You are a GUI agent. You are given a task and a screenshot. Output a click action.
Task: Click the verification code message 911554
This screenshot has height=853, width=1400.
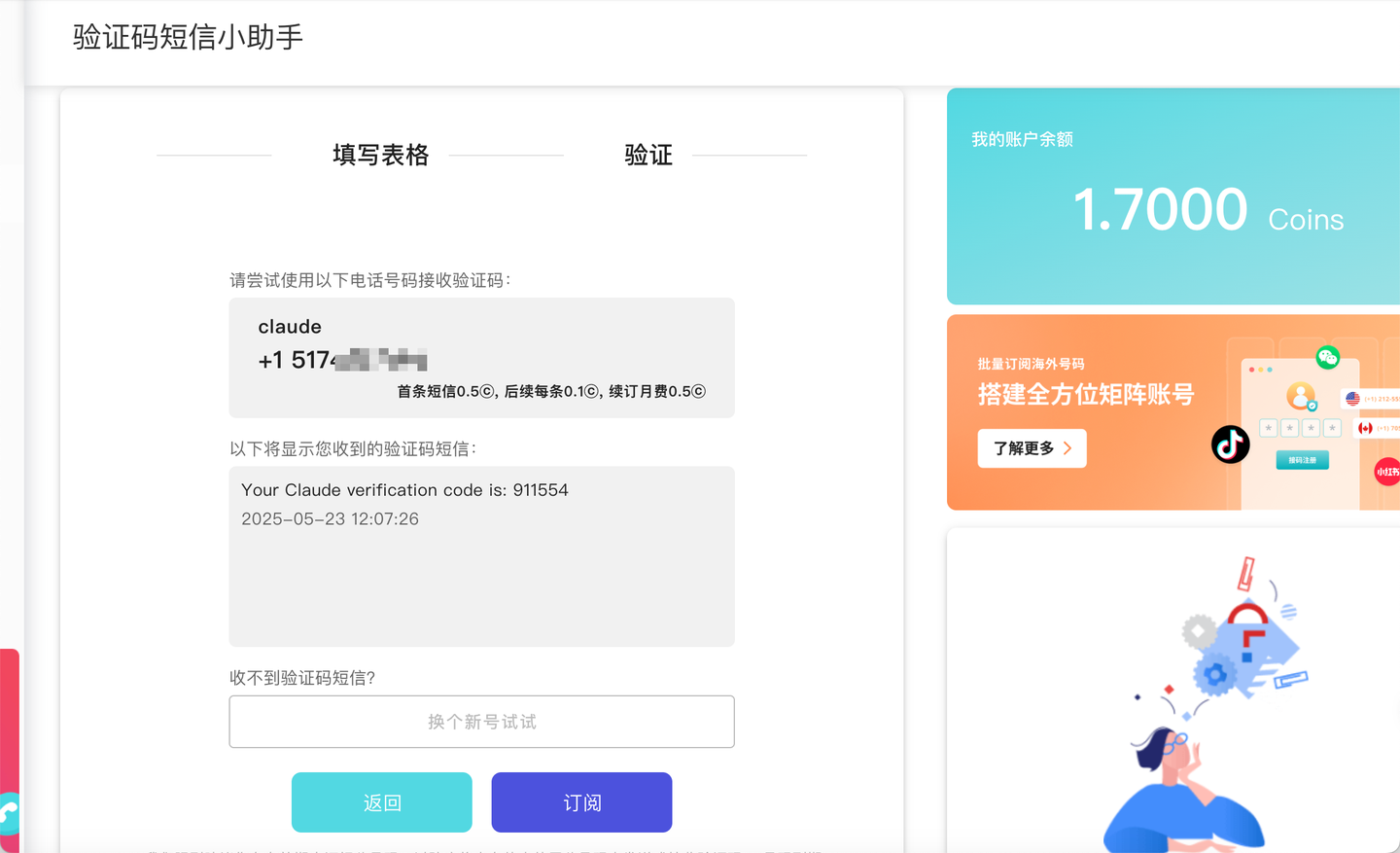click(404, 490)
